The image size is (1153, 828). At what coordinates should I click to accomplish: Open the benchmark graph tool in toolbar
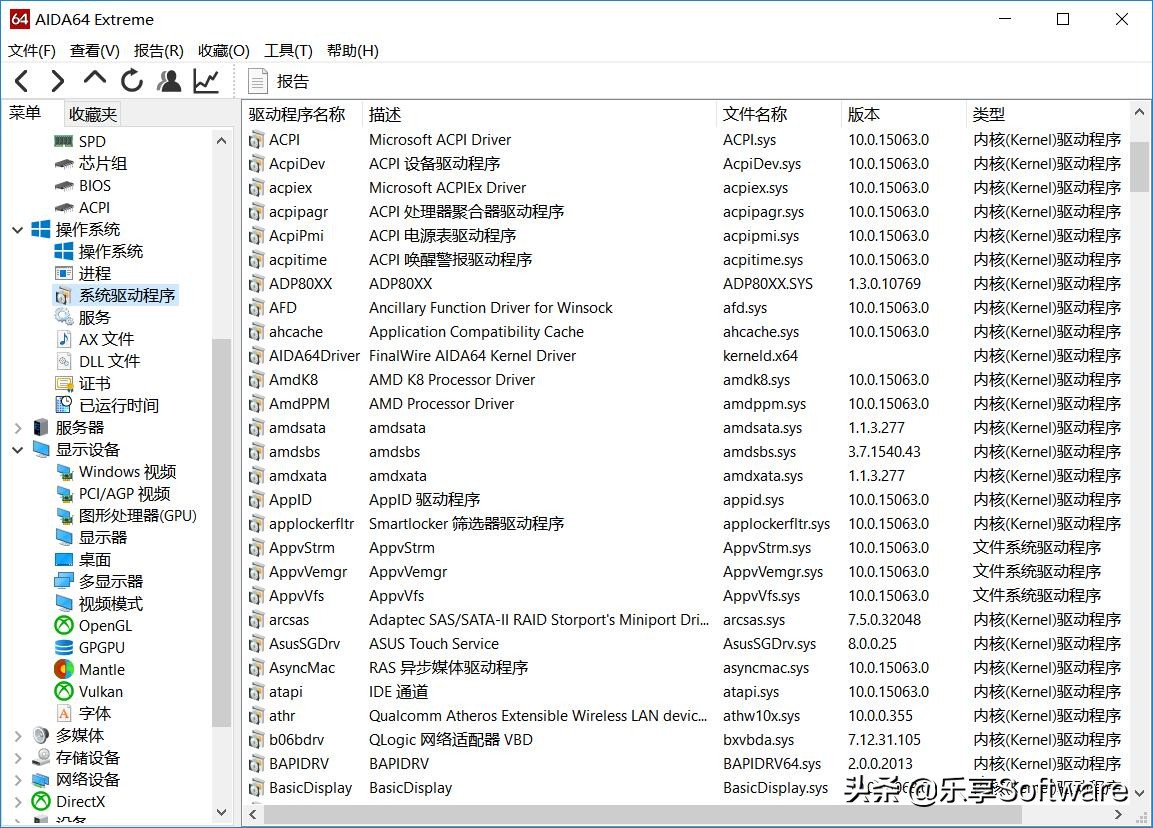point(204,81)
